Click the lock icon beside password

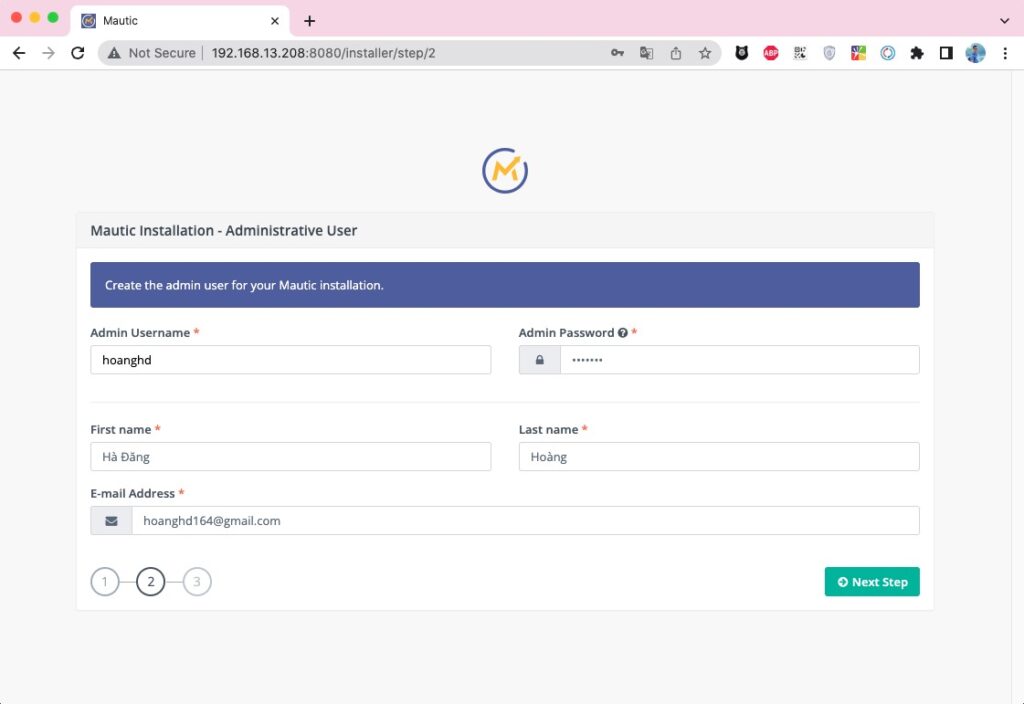coord(539,360)
